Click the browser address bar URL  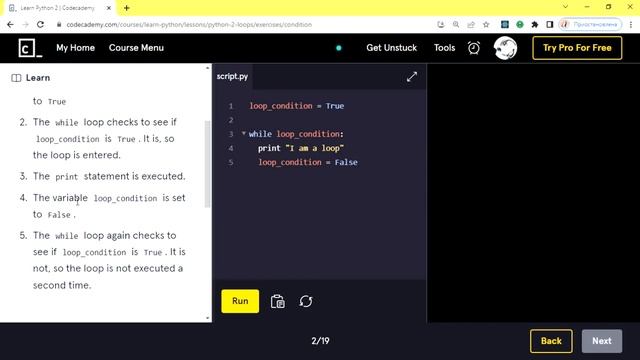[x=189, y=24]
